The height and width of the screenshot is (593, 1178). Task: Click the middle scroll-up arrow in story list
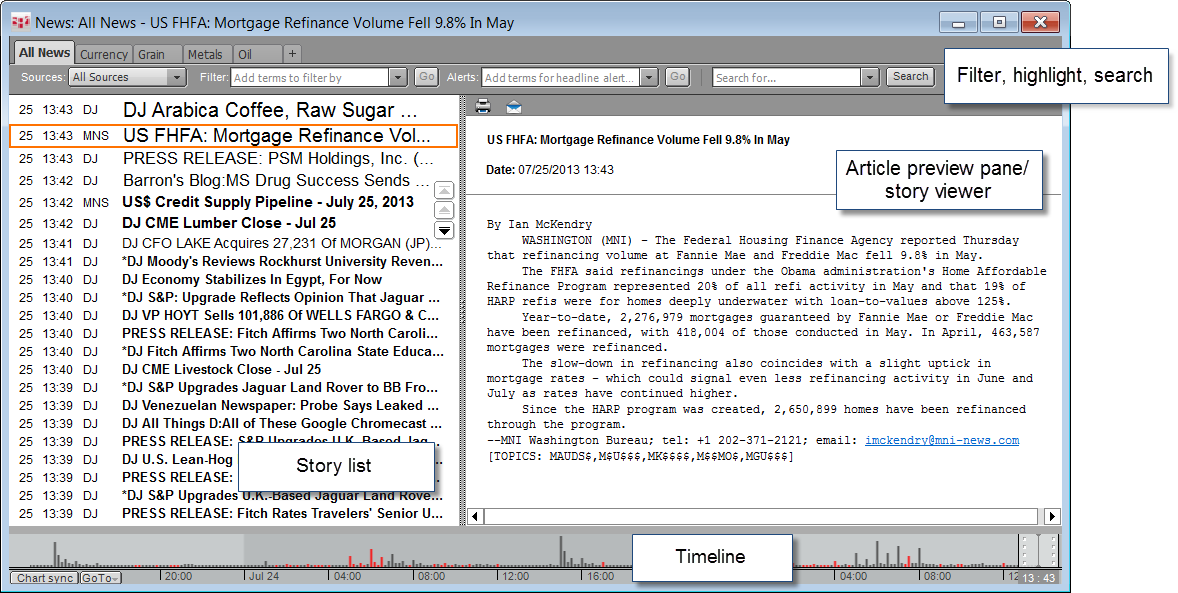(x=445, y=210)
